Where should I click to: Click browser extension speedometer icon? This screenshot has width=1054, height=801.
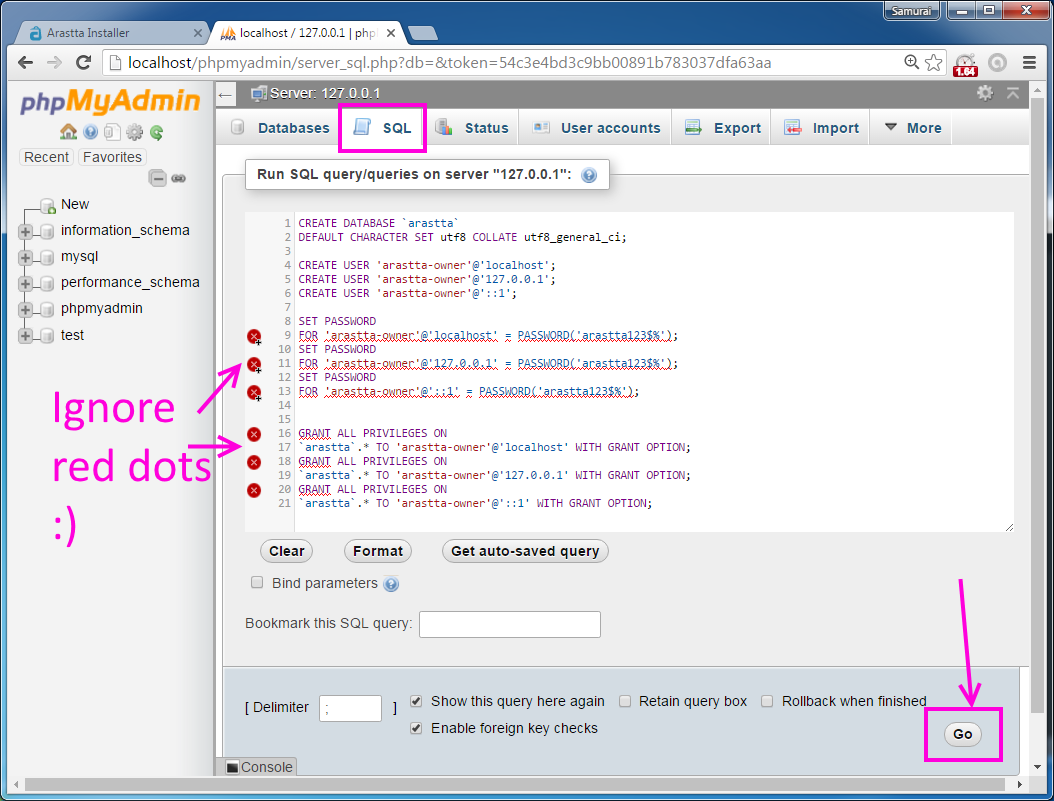(x=965, y=64)
